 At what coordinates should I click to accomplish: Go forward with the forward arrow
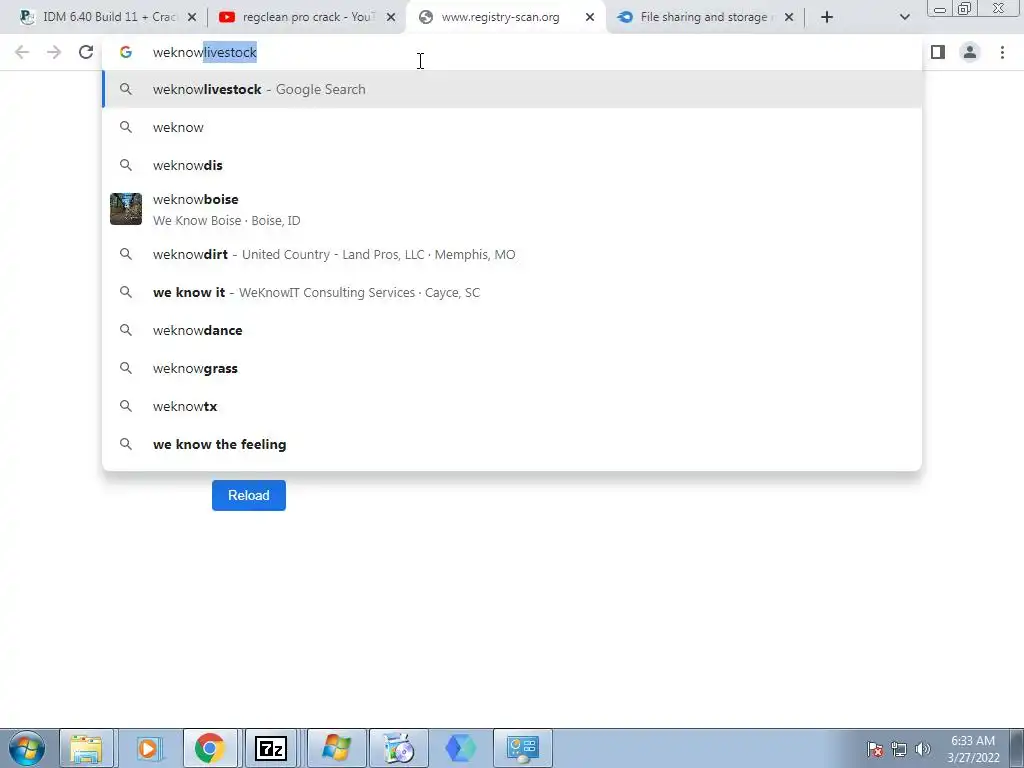point(54,52)
